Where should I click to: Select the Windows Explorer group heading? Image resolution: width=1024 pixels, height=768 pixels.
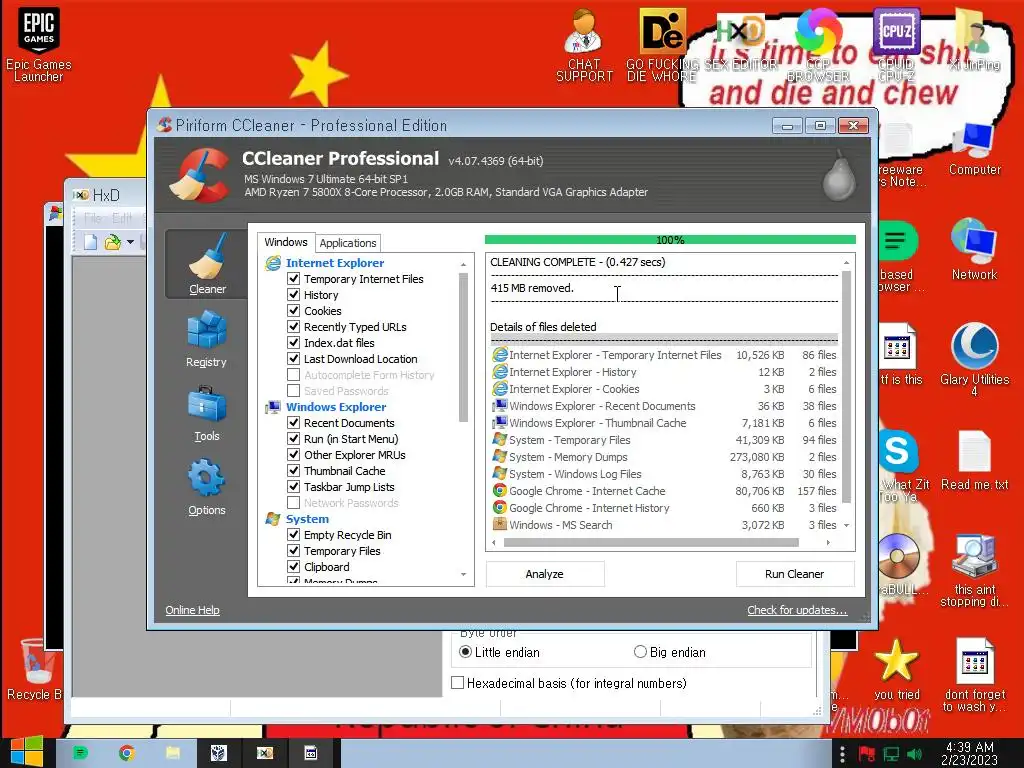tap(336, 407)
